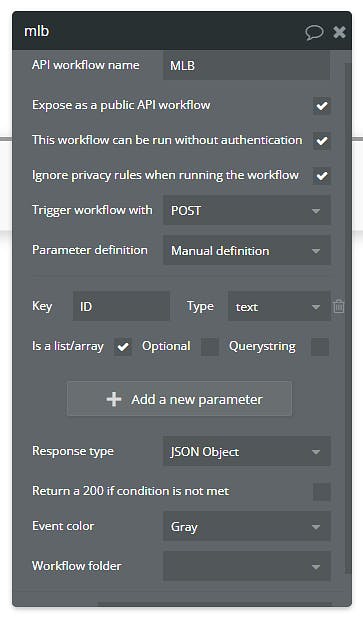Edit the API workflow name field
This screenshot has height=620, width=363.
tap(247, 65)
